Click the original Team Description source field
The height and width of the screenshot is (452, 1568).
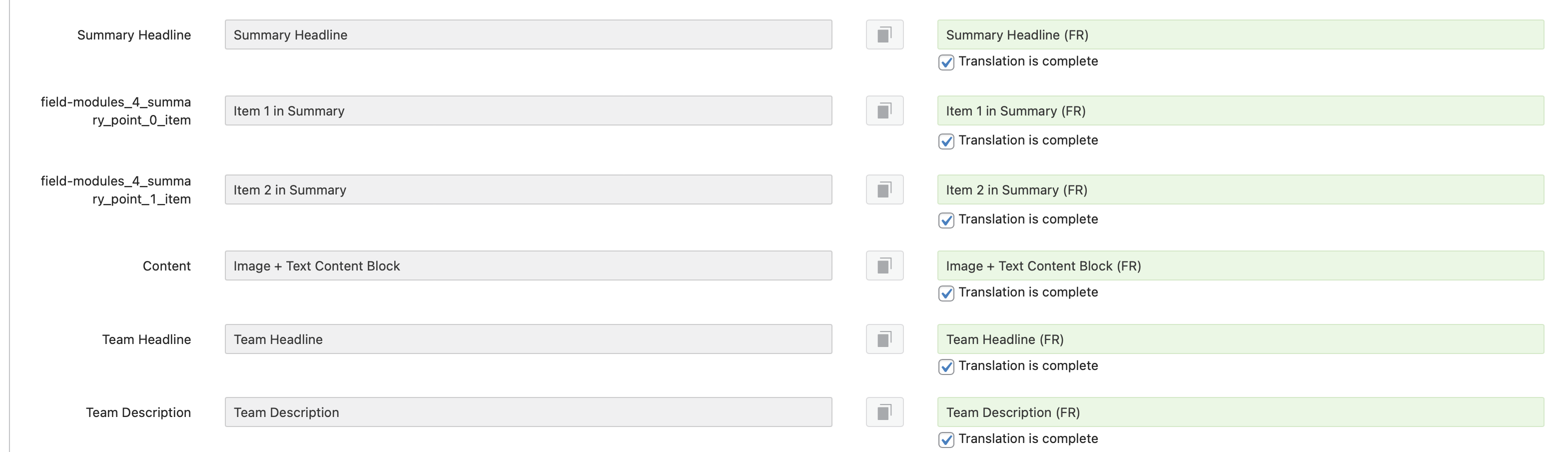click(528, 412)
